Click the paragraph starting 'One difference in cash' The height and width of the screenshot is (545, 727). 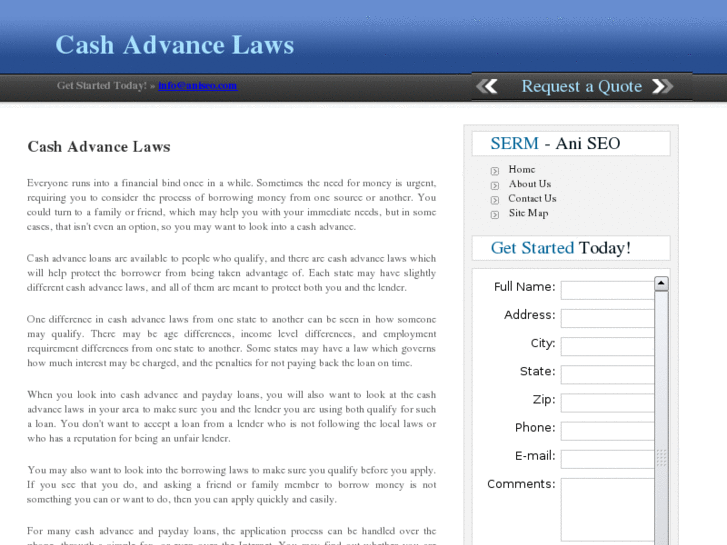[x=231, y=341]
